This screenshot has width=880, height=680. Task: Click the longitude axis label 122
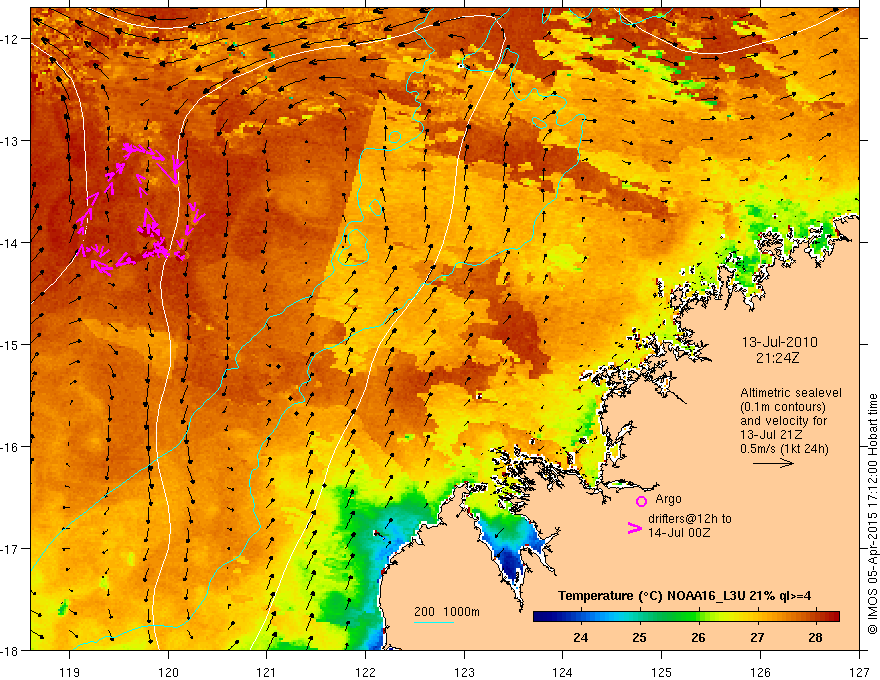tap(365, 672)
